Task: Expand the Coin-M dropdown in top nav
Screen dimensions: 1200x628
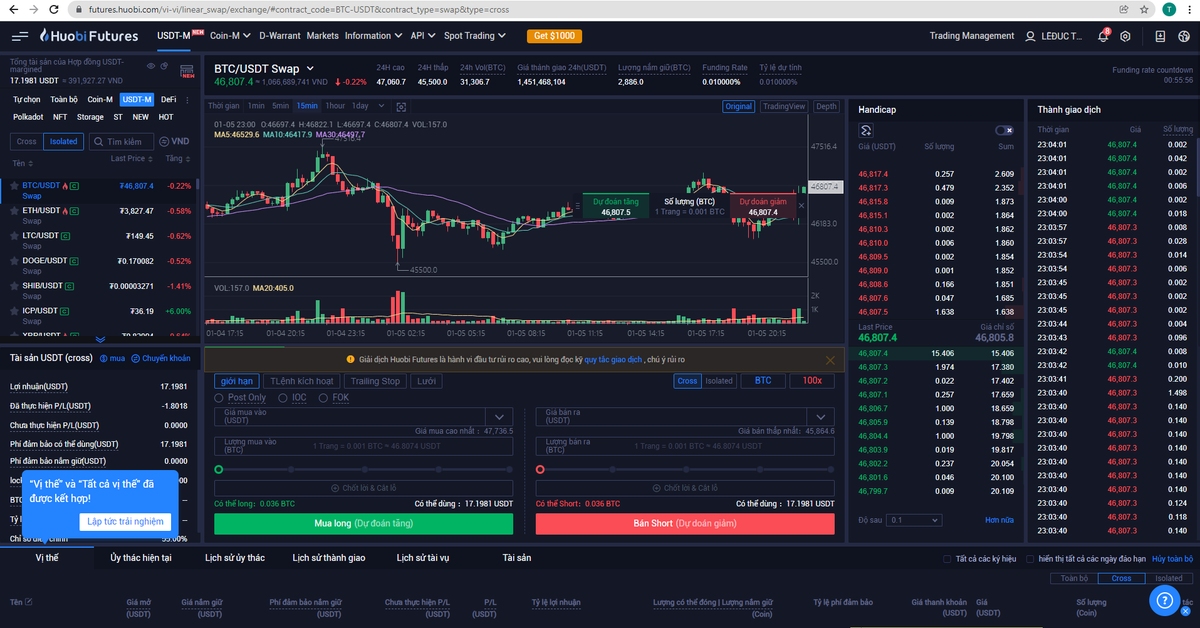Action: tap(230, 36)
